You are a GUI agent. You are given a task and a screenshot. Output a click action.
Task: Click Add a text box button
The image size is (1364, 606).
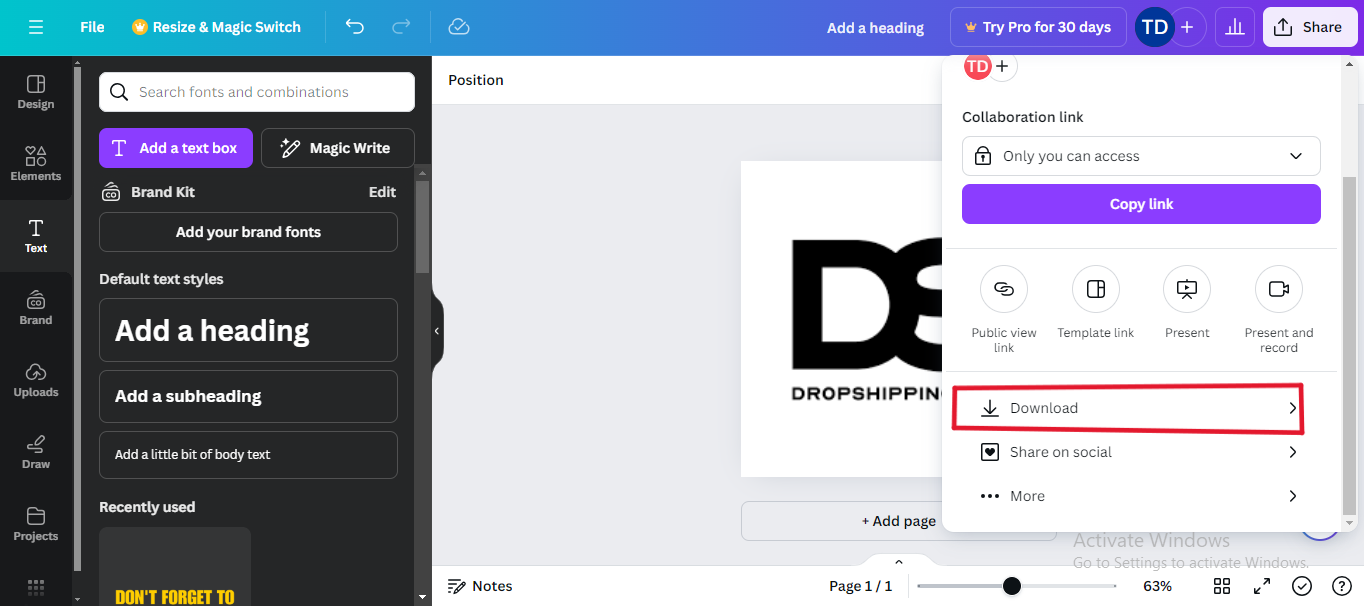pos(176,148)
